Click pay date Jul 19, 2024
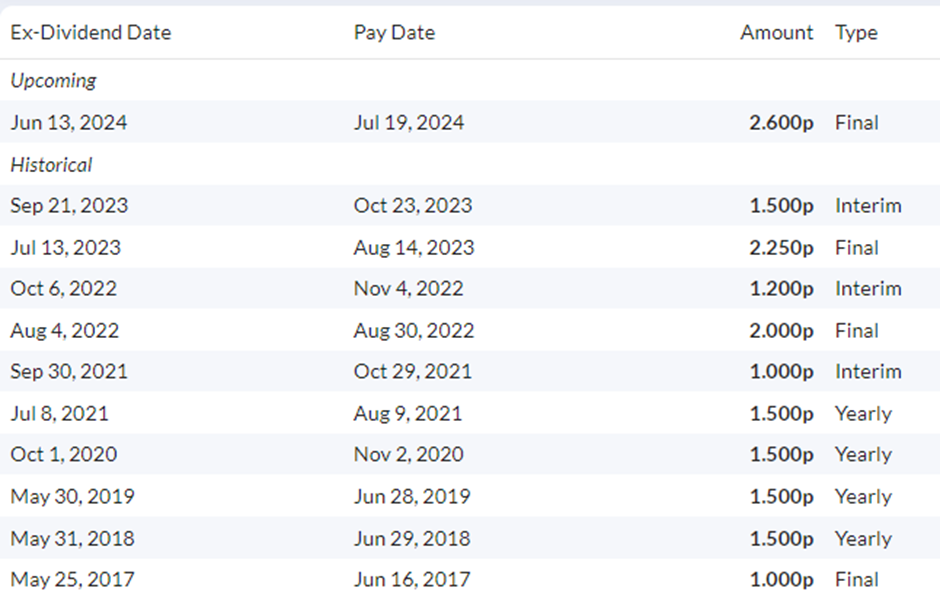940x598 pixels. pos(409,122)
